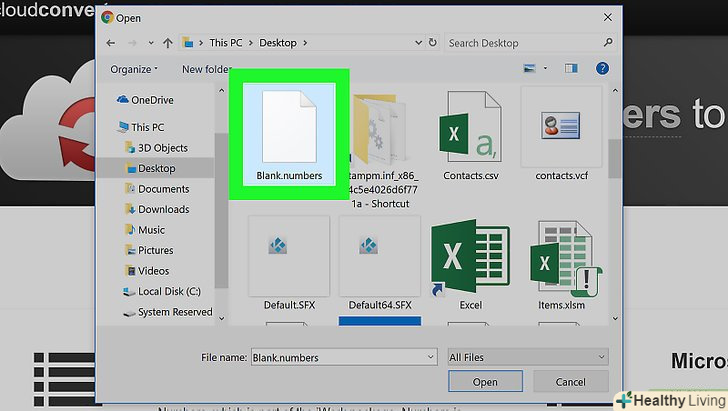The width and height of the screenshot is (728, 411).
Task: Open the Organize menu
Action: tap(134, 69)
